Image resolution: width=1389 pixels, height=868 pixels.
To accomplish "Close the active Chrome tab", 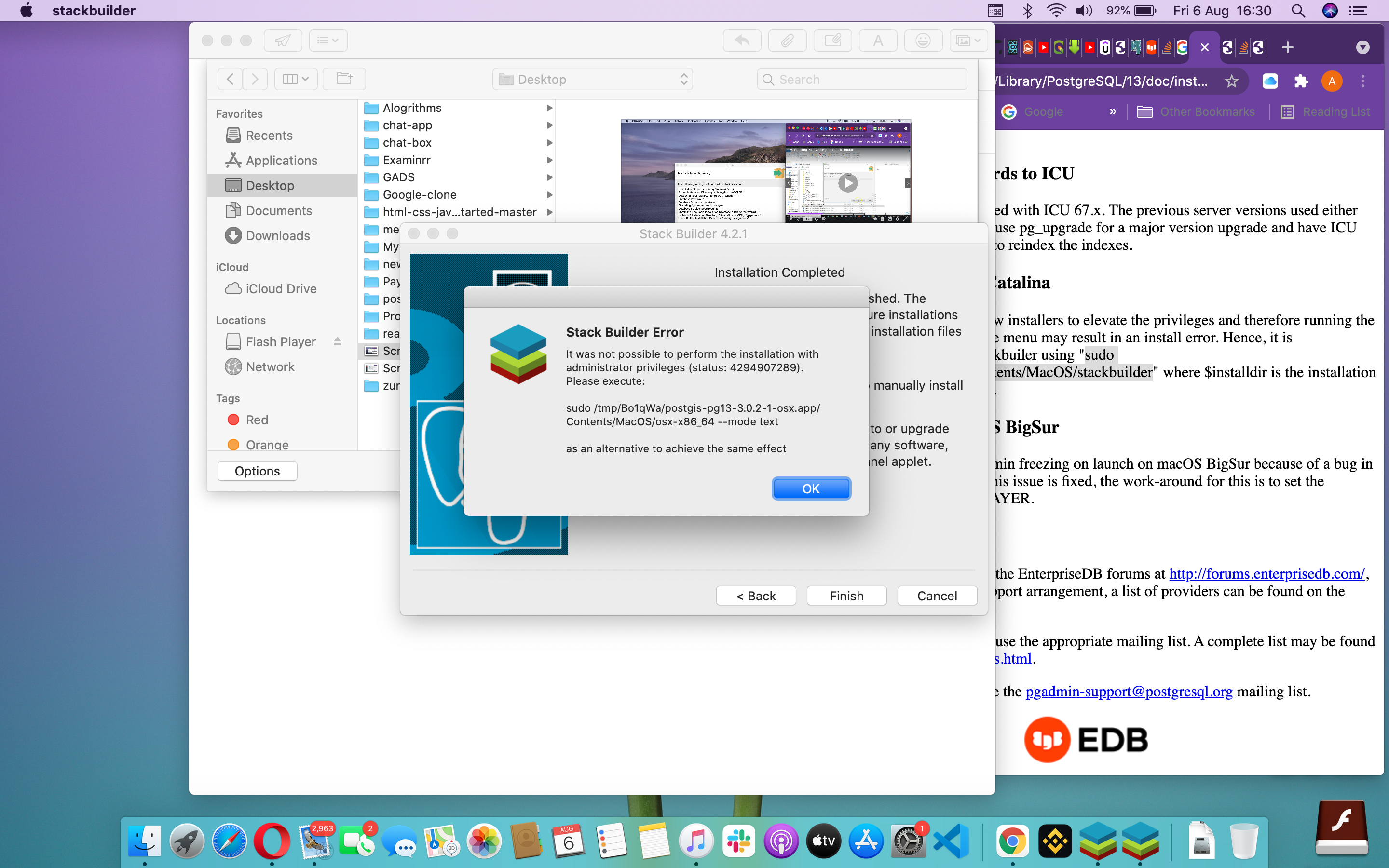I will (1205, 47).
